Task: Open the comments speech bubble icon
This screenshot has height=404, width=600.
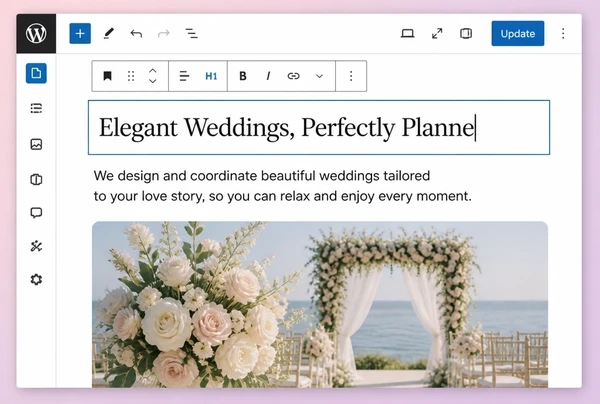Action: tap(36, 213)
